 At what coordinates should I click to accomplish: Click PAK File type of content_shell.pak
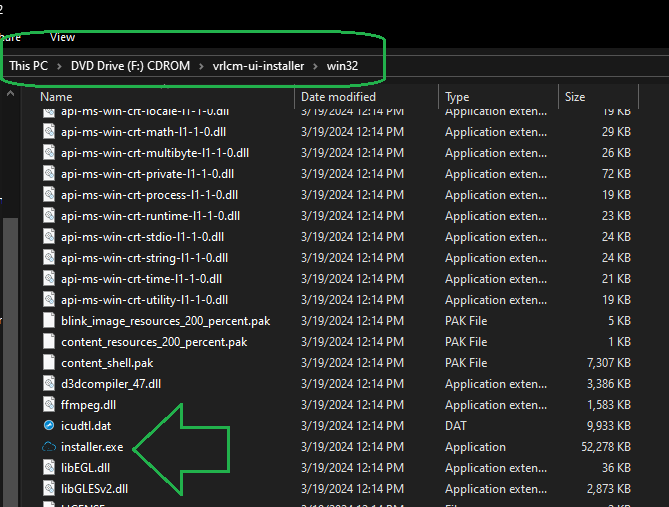466,363
